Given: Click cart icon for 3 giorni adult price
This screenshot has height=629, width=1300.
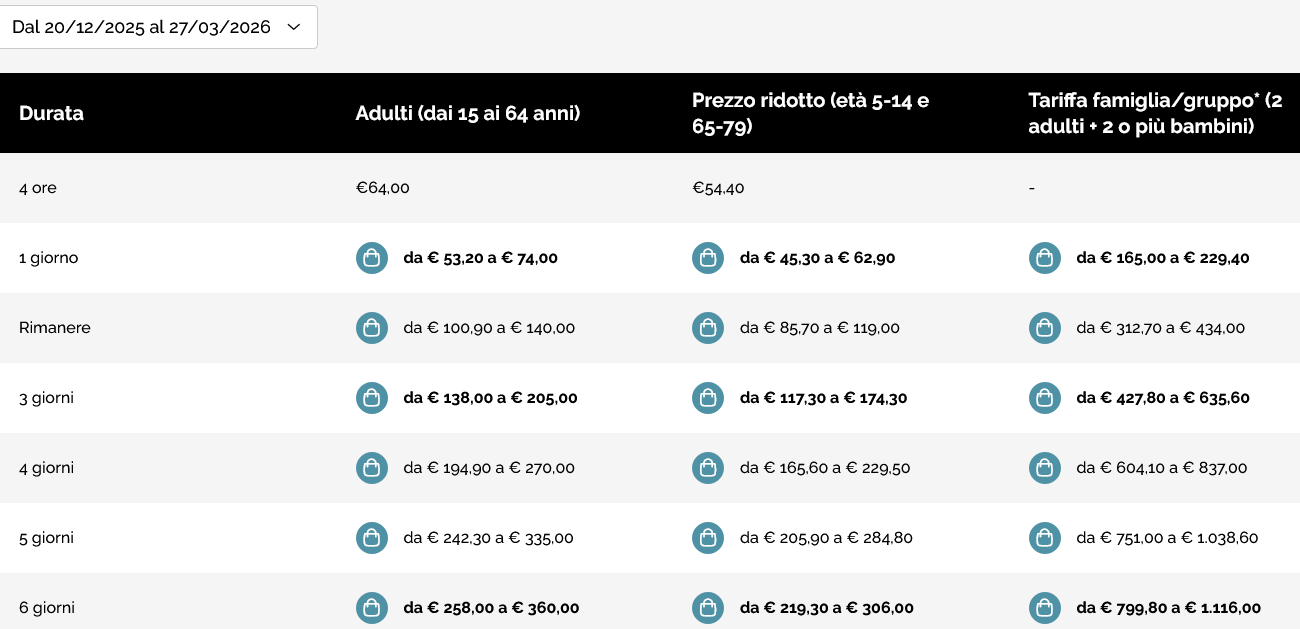Looking at the screenshot, I should pos(372,398).
